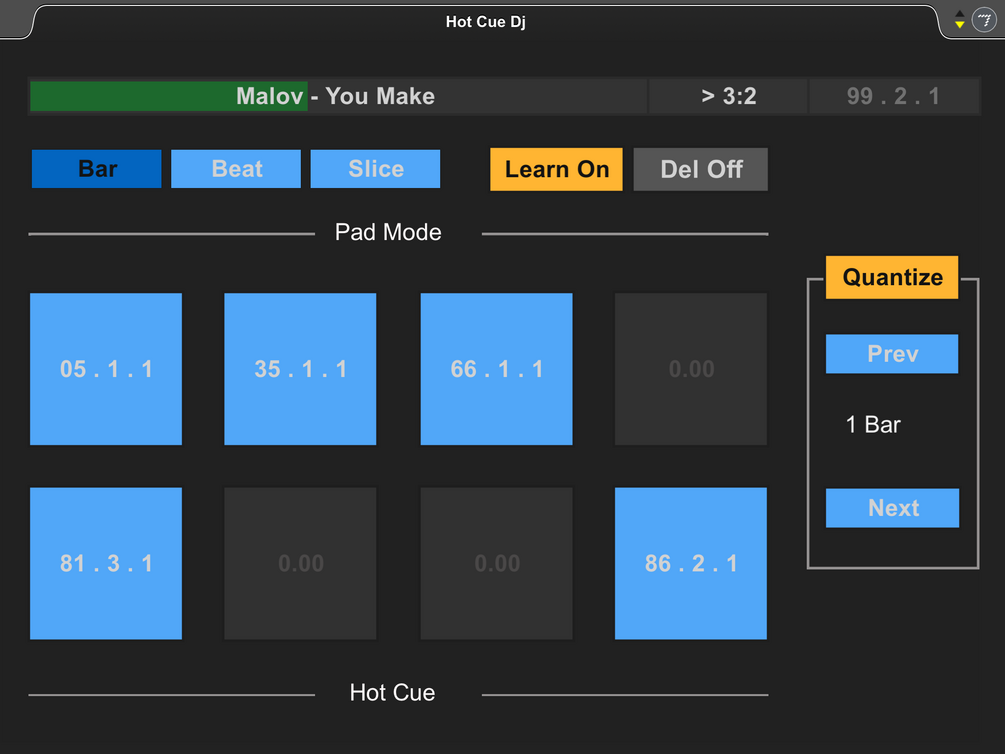Trigger hot cue pad 35.1.1
This screenshot has width=1005, height=754.
pyautogui.click(x=300, y=369)
